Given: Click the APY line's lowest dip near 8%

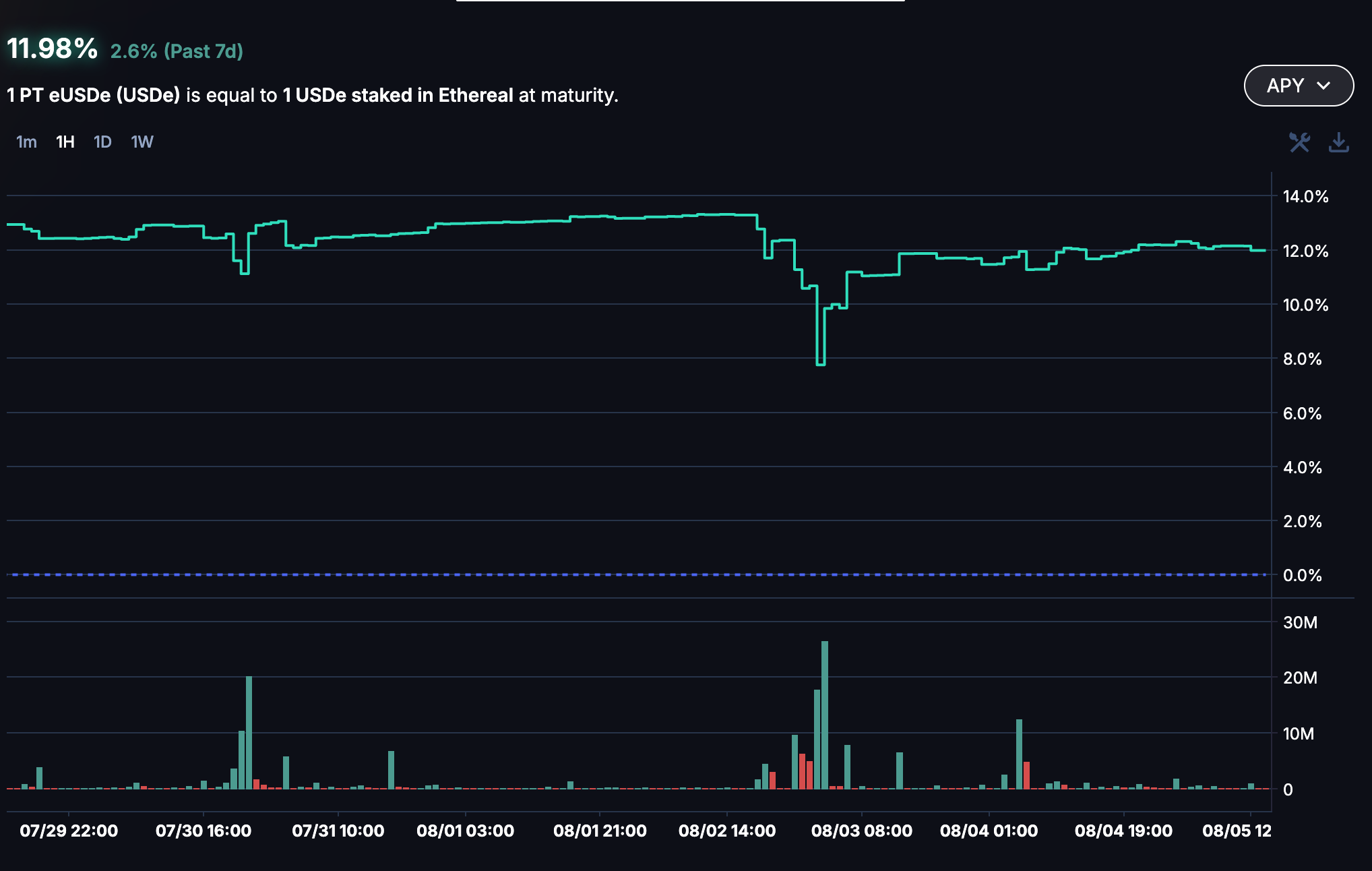Looking at the screenshot, I should coord(821,364).
